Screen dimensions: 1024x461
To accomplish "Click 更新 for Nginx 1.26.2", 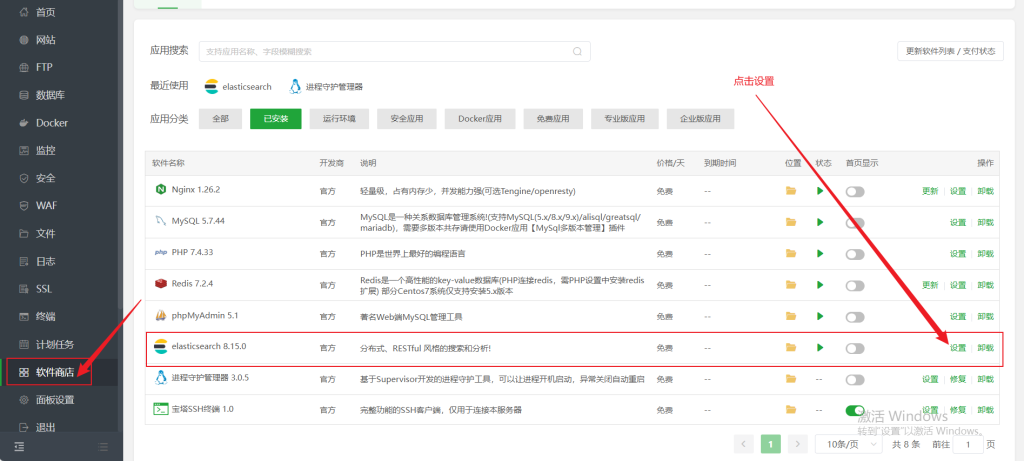I will coord(930,191).
